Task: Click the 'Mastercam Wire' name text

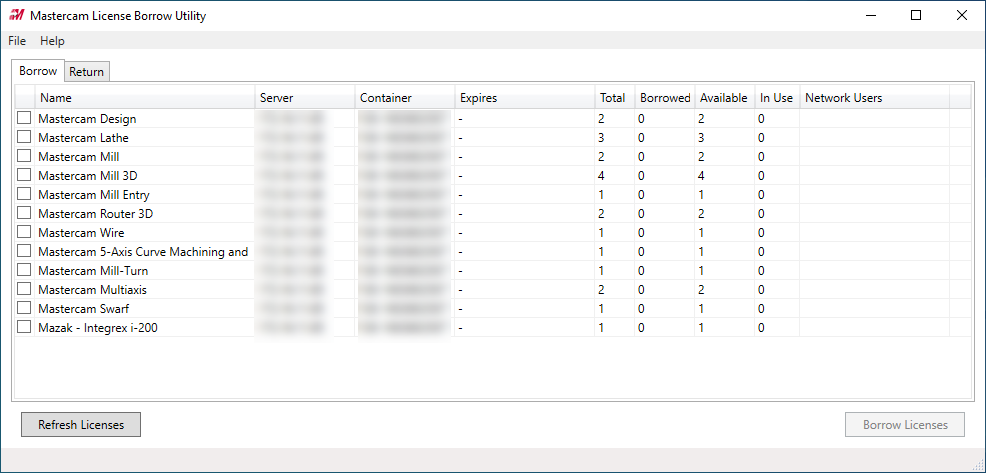Action: tap(81, 232)
